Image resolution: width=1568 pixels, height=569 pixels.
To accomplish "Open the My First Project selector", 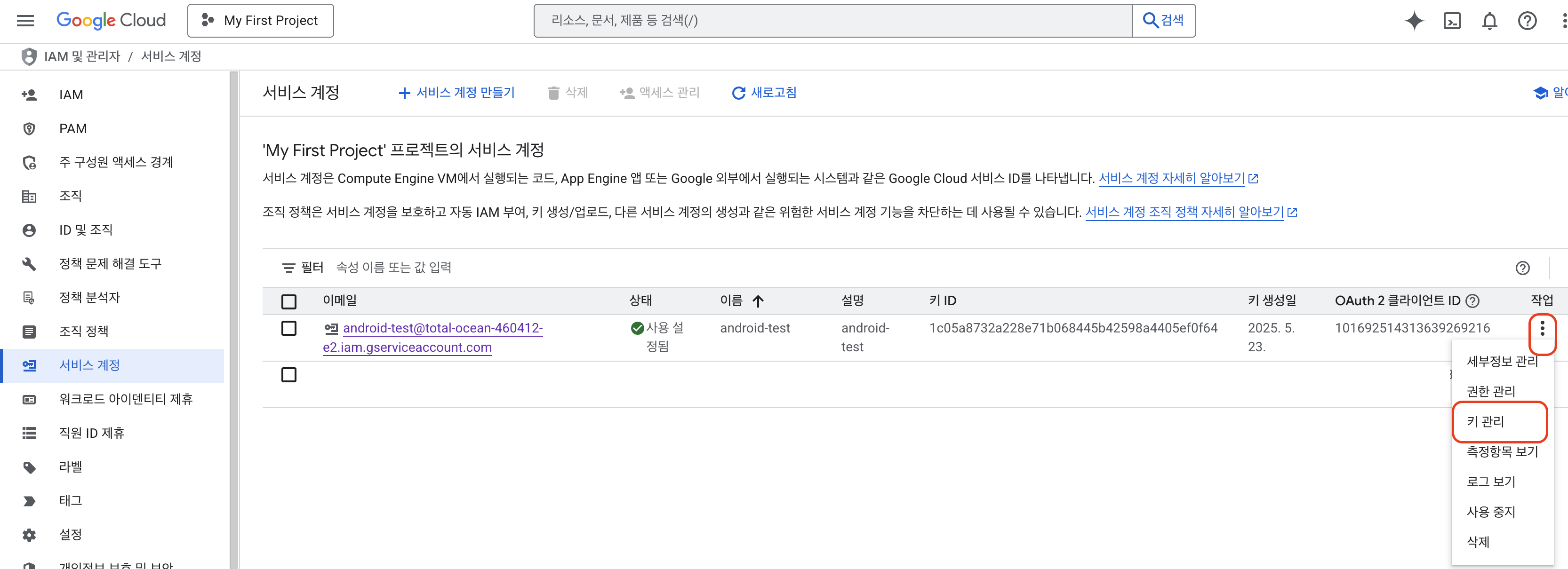I will tap(261, 21).
